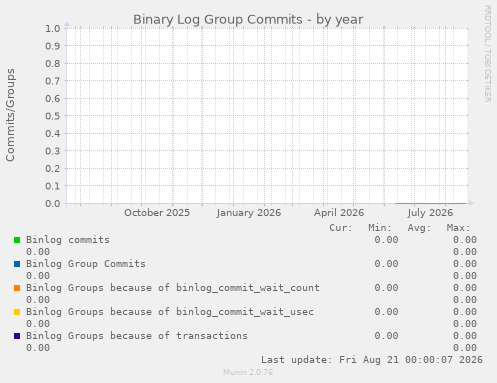Image resolution: width=497 pixels, height=383 pixels.
Task: Click the blue Binlog Group Commits swatch
Action: coord(17,264)
